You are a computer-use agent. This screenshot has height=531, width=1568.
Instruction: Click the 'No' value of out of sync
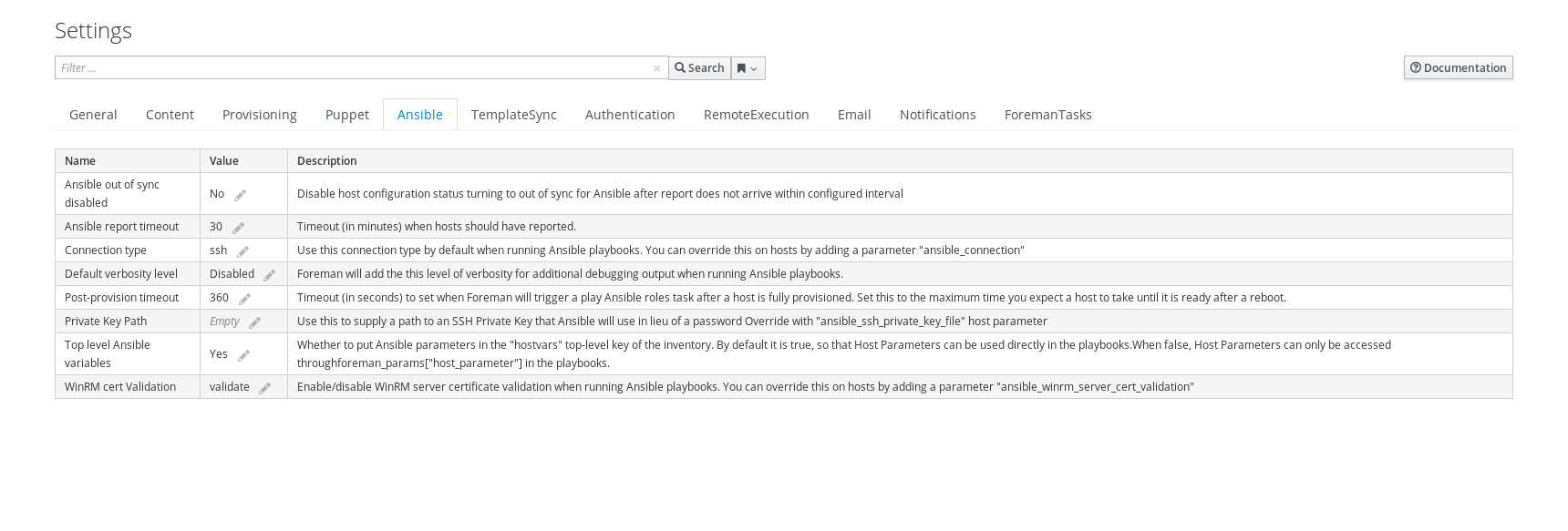click(x=217, y=194)
